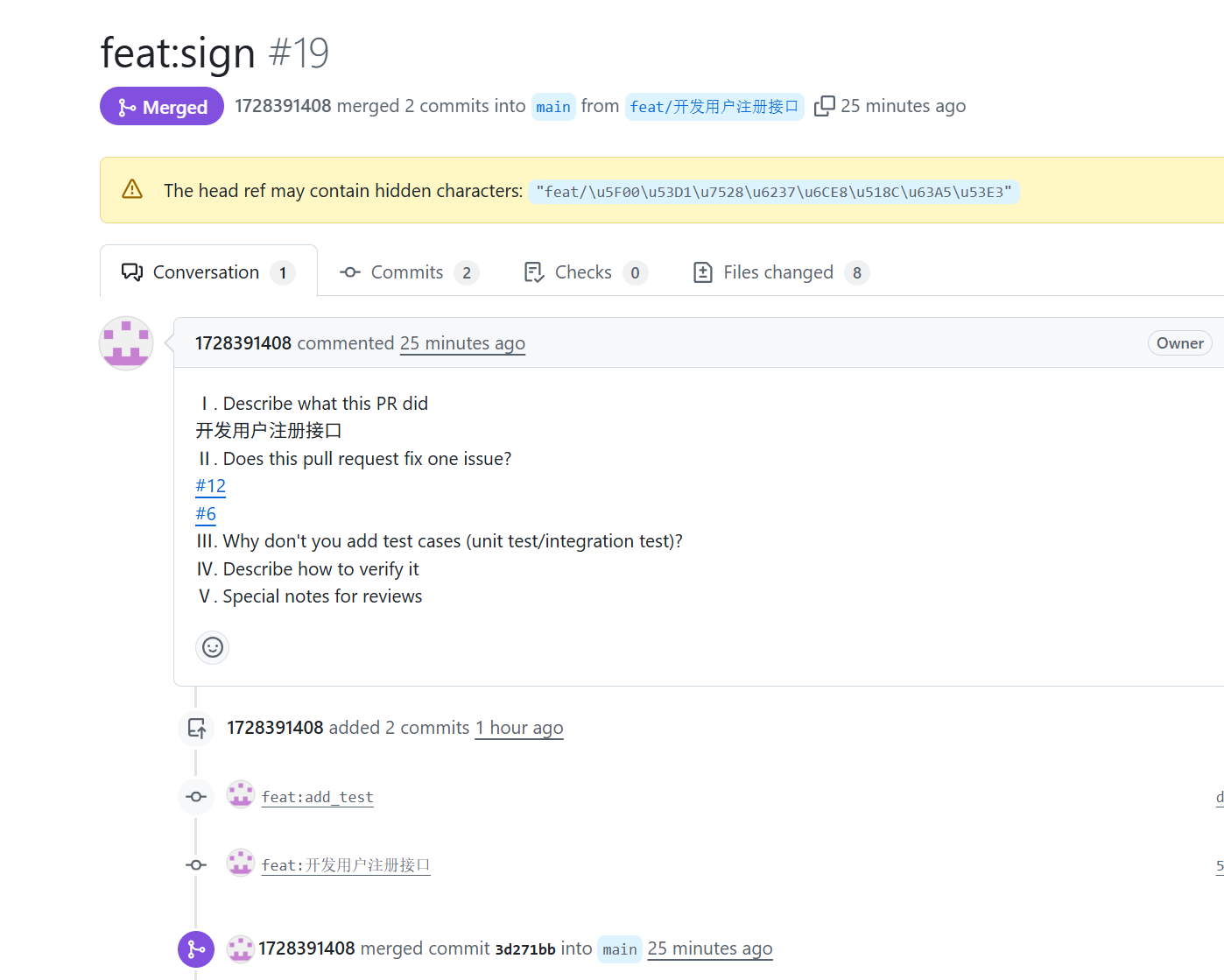Open 1728391408 profile in 'added 2 commits' event

tap(276, 728)
